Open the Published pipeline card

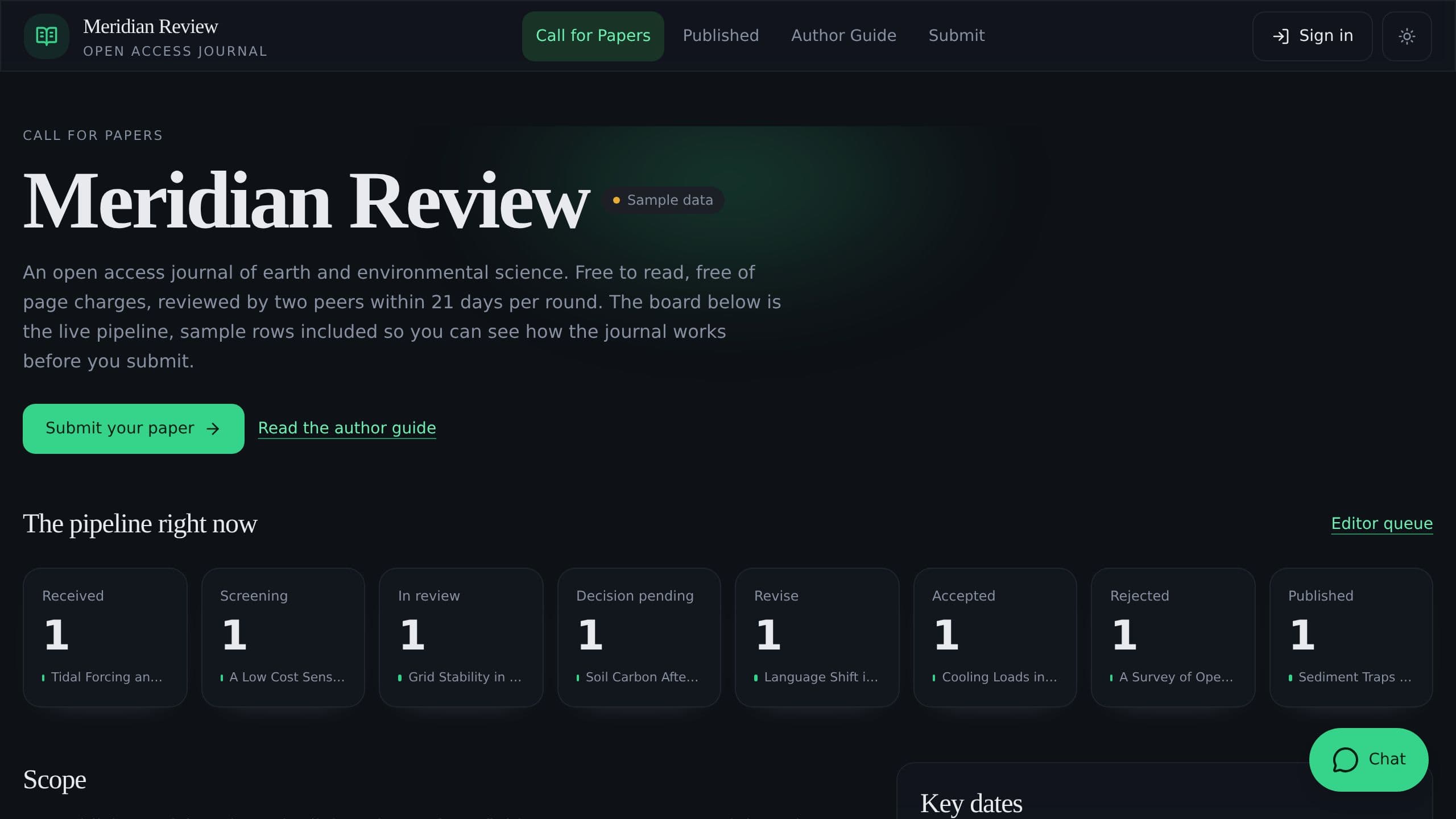point(1351,637)
